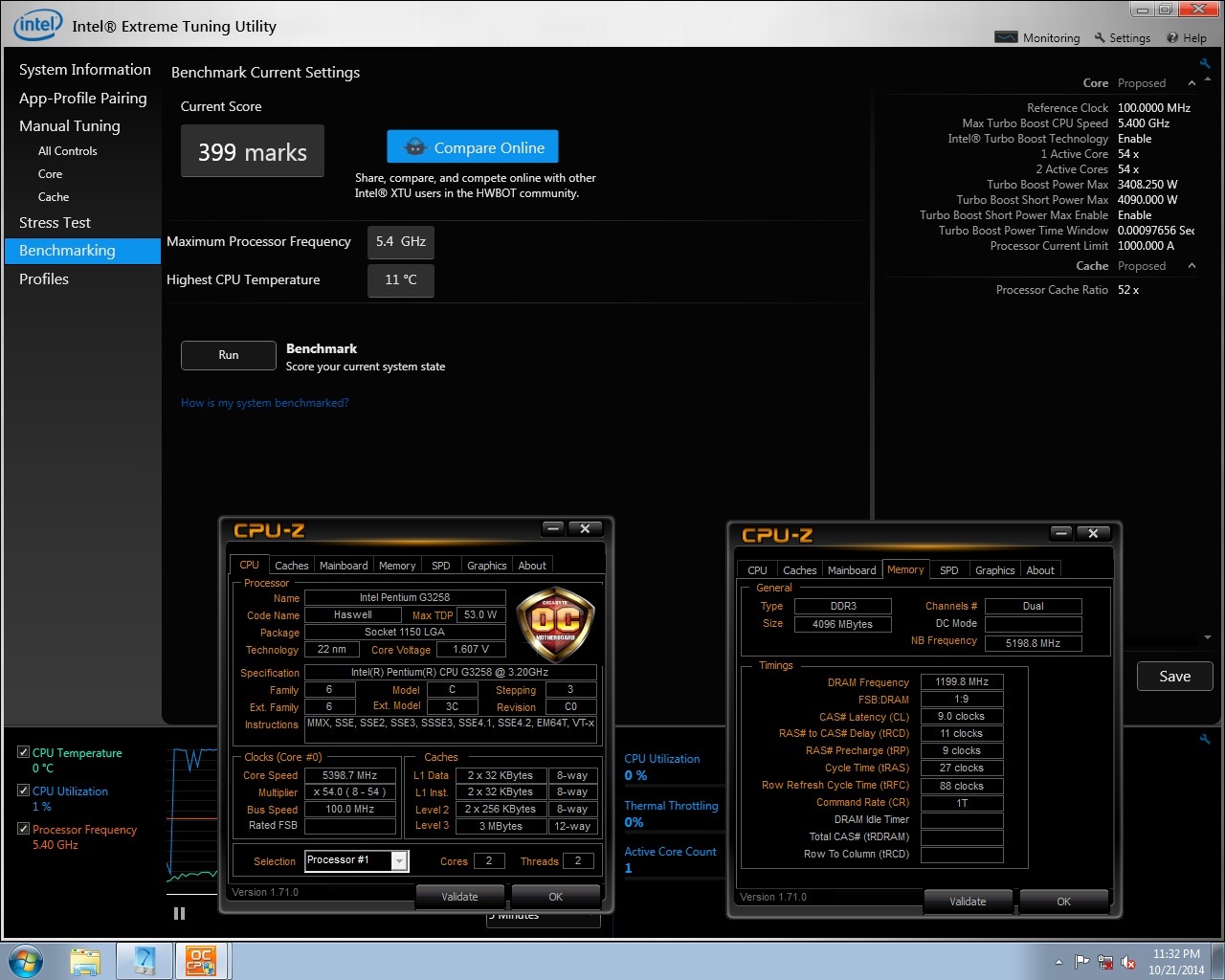Open the Processor #1 selection dropdown

click(400, 860)
